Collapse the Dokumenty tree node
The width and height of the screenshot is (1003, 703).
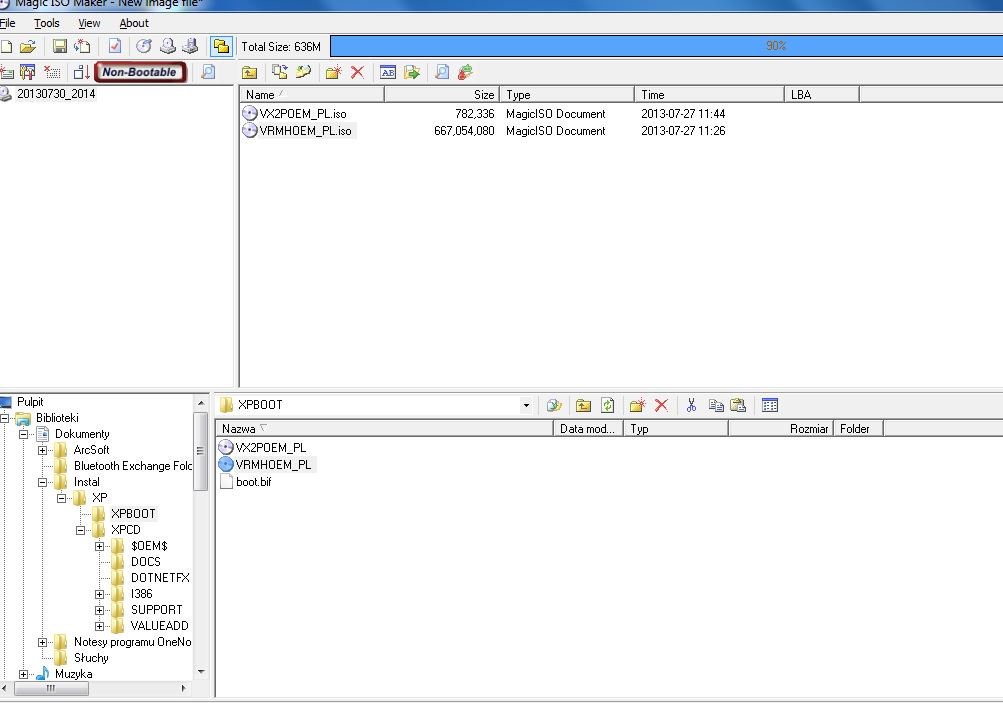[x=24, y=434]
